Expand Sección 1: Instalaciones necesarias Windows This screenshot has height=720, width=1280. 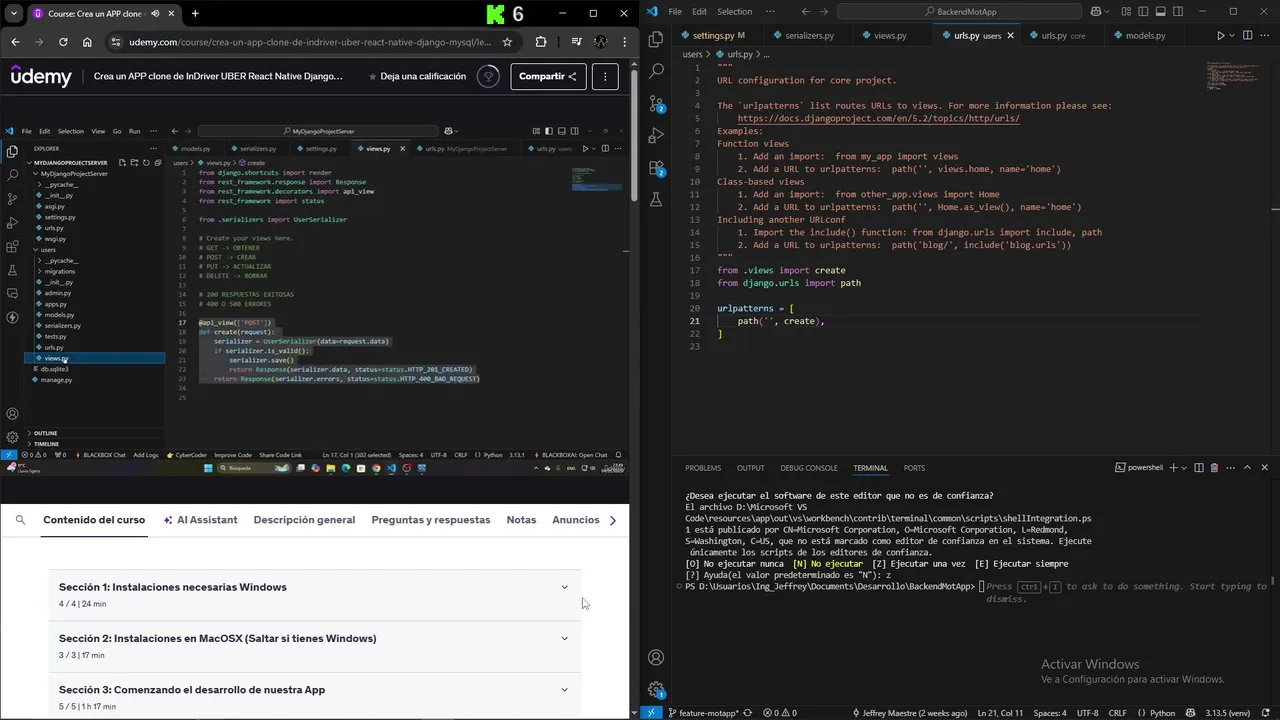(315, 595)
